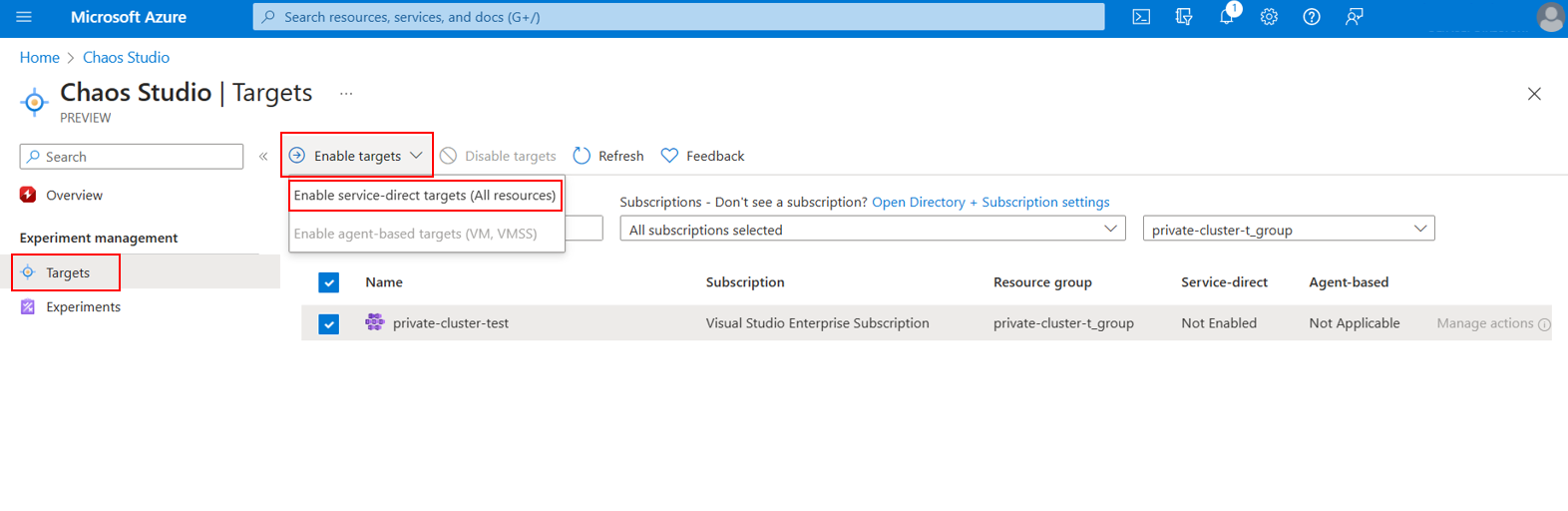Open the private-cluster-t_group resource group dropdown

coord(1289,229)
